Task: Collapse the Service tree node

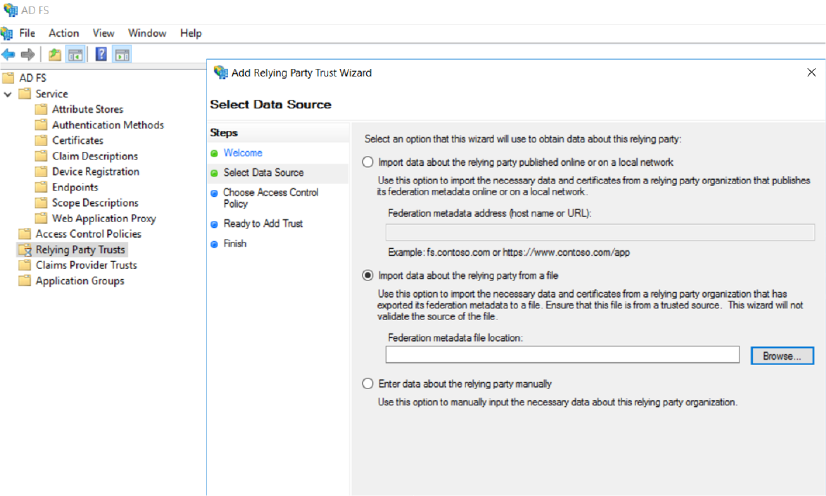Action: 8,94
